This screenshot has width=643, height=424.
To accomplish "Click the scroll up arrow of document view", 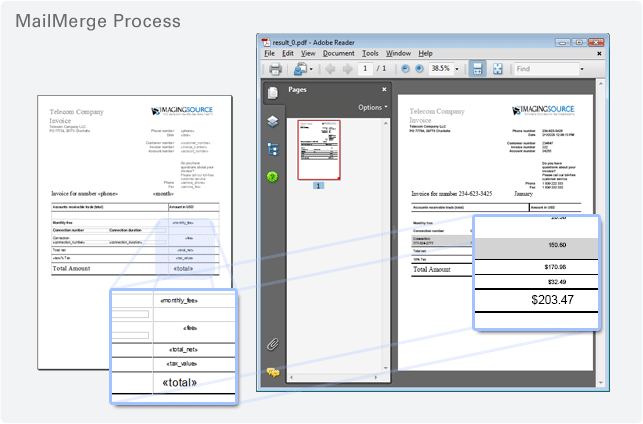I will click(601, 84).
